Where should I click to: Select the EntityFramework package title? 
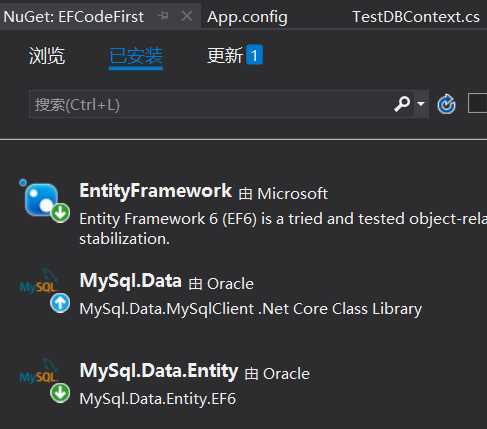(x=155, y=191)
